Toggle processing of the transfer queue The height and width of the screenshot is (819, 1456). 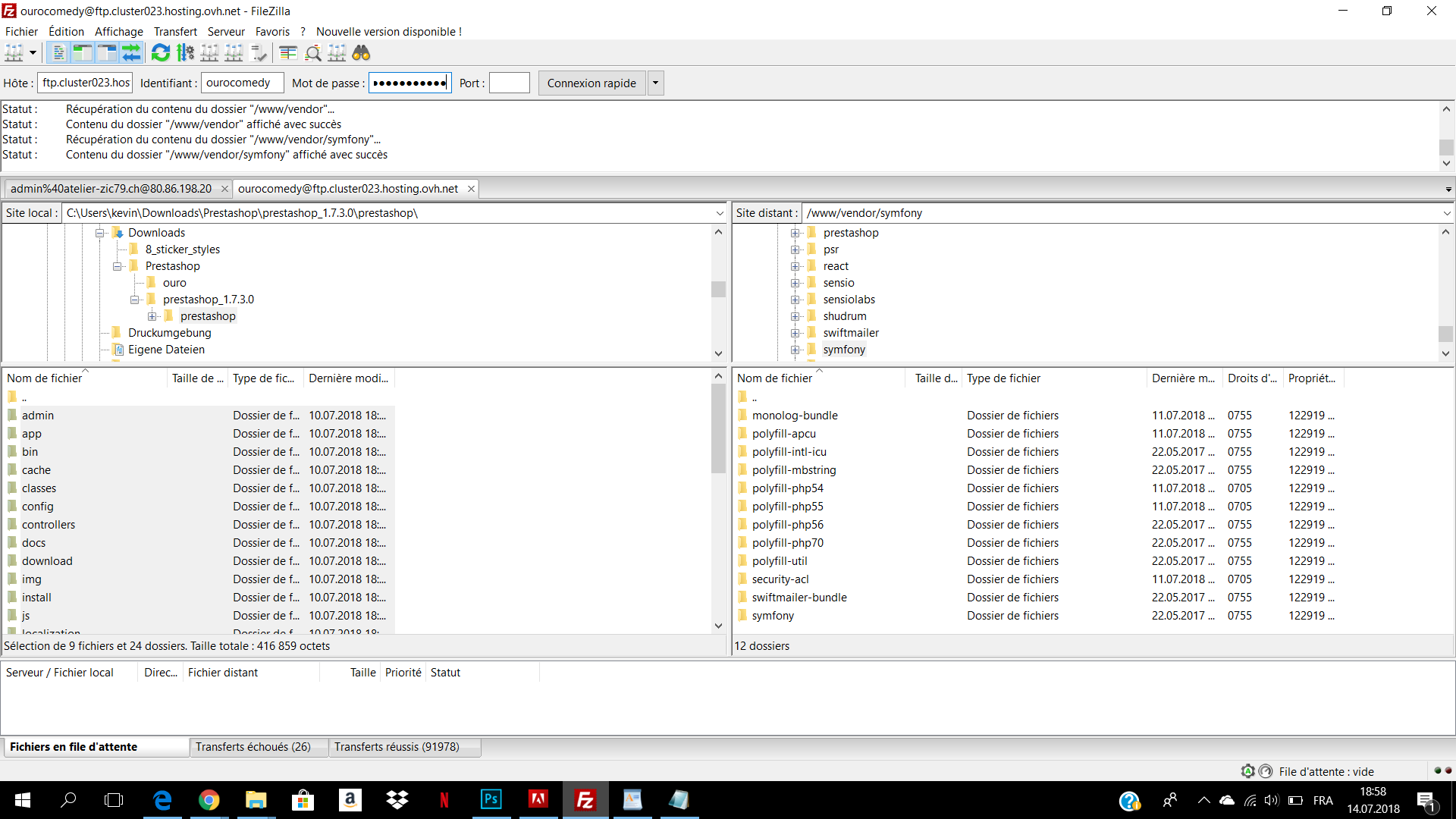185,53
